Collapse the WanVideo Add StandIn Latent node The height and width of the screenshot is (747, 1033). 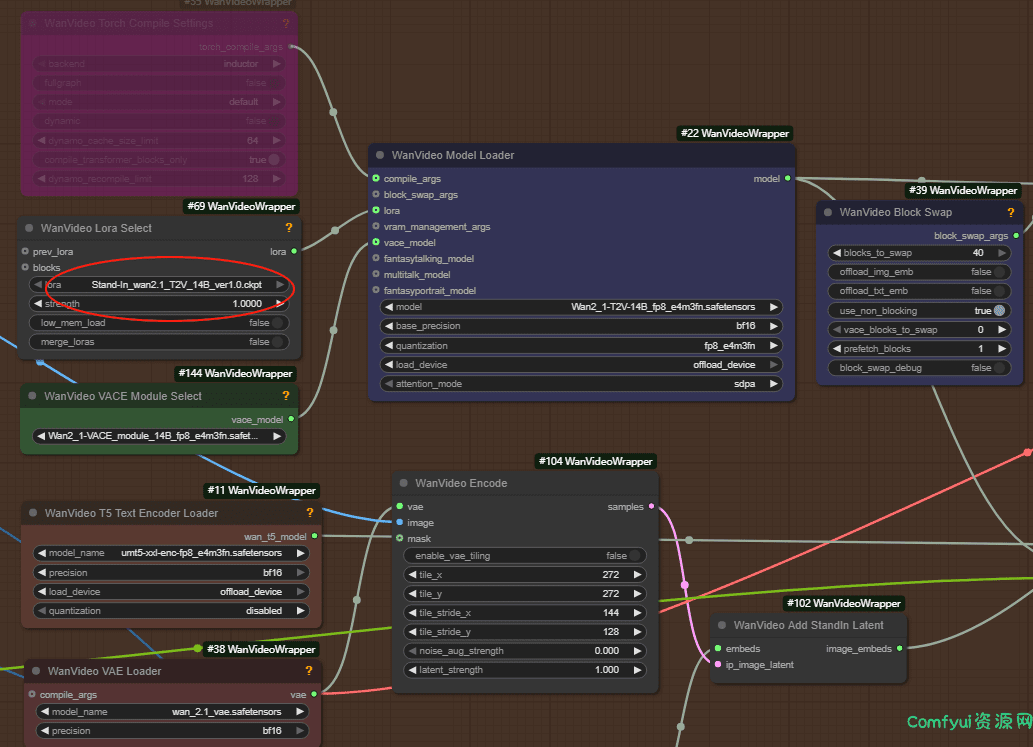[x=722, y=625]
